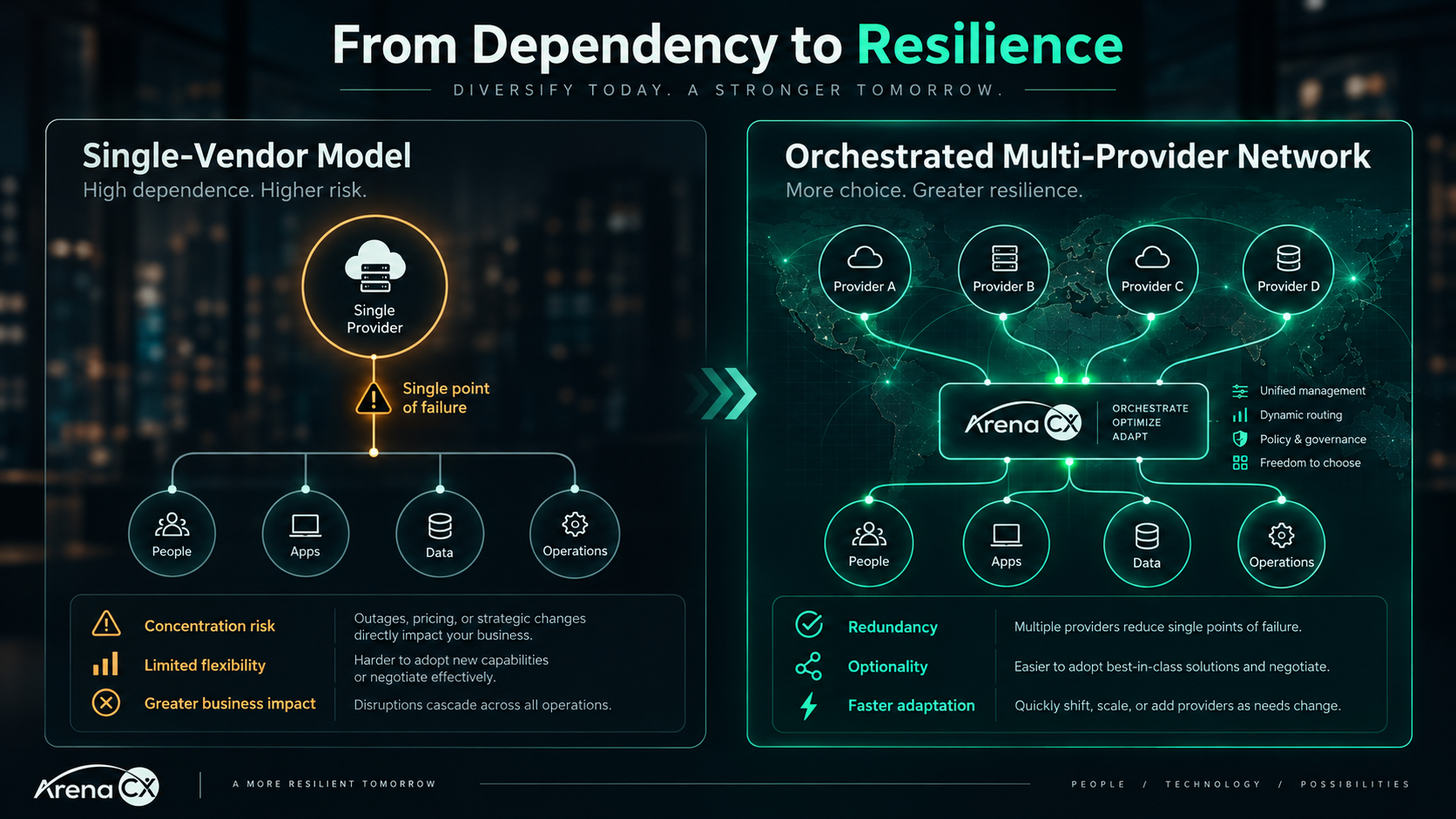Viewport: 1456px width, 819px height.
Task: Click the 'DIVERSIFY TODAY. A STRONGER TOMORROW.' tagline
Action: [729, 90]
